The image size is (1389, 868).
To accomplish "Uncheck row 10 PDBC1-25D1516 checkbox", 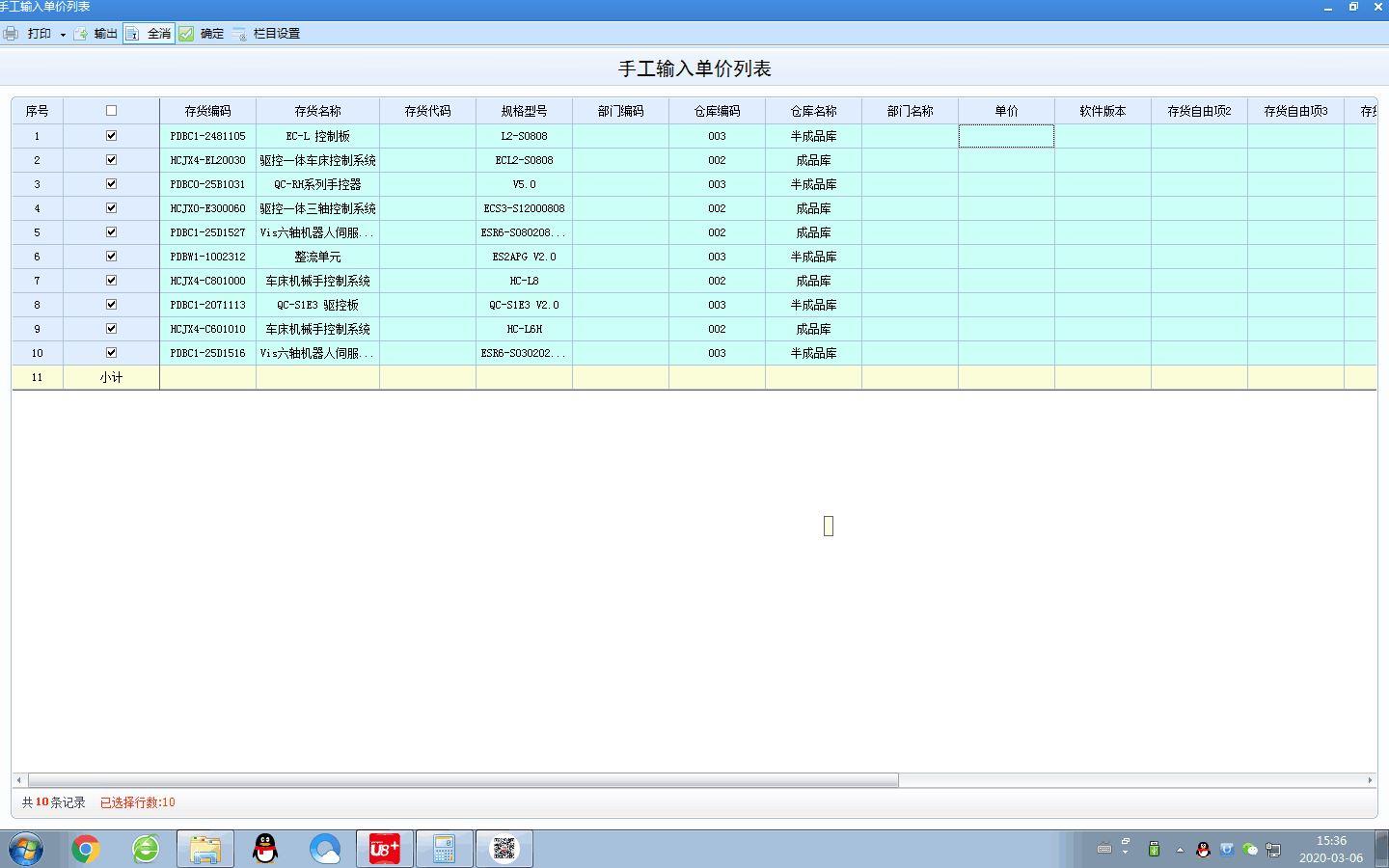I will point(111,353).
